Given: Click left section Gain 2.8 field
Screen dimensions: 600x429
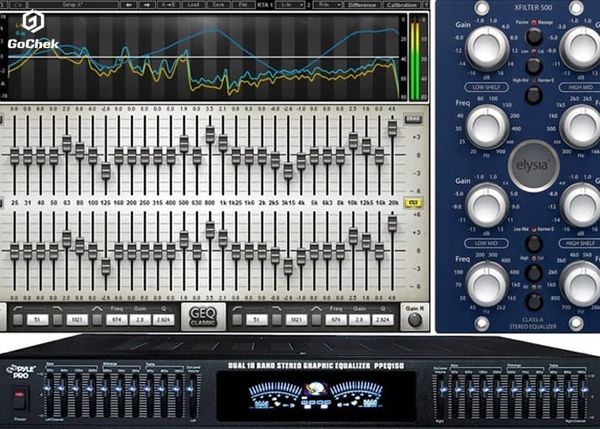Looking at the screenshot, I should (140, 320).
